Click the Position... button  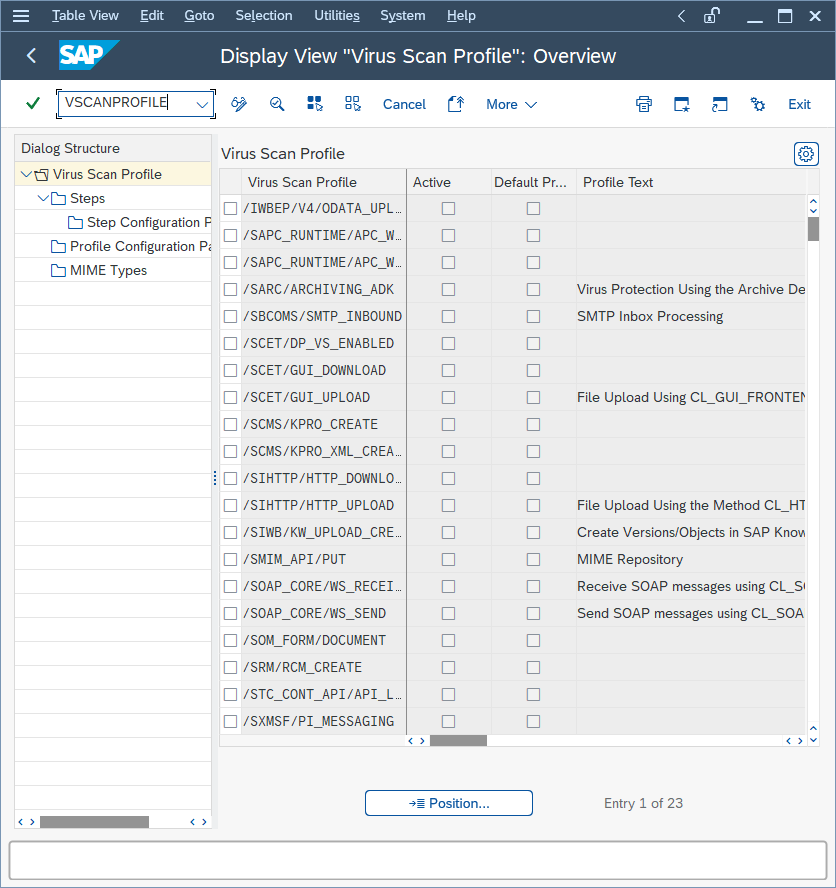[x=448, y=803]
